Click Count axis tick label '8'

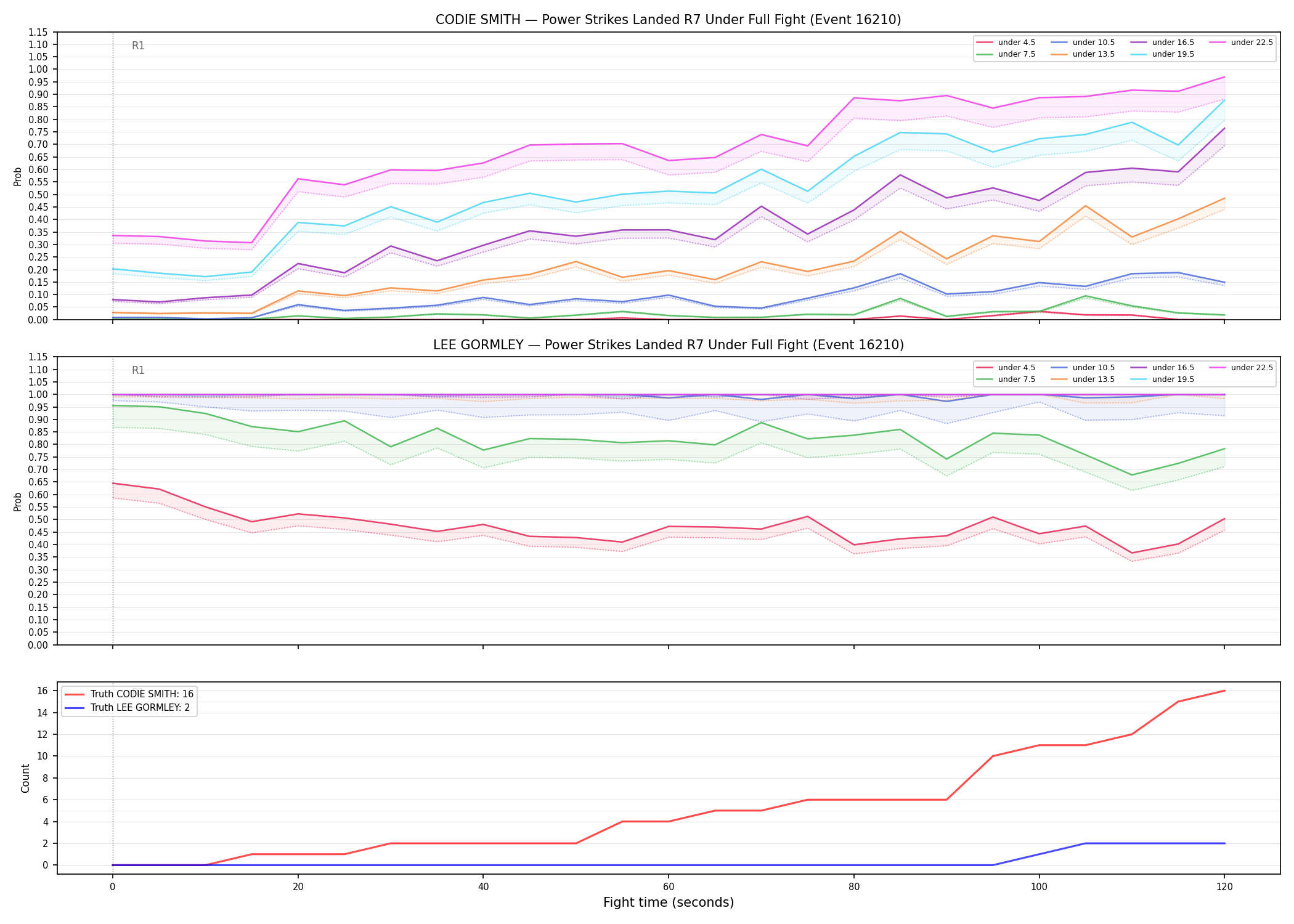click(46, 778)
